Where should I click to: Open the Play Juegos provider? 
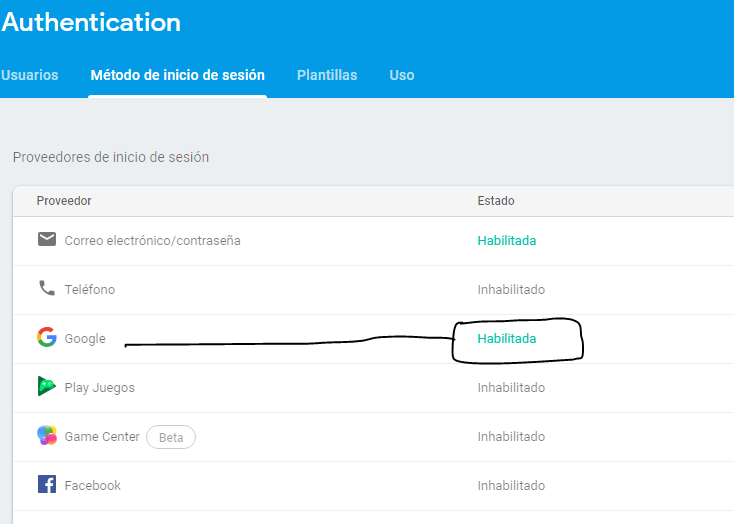[99, 387]
